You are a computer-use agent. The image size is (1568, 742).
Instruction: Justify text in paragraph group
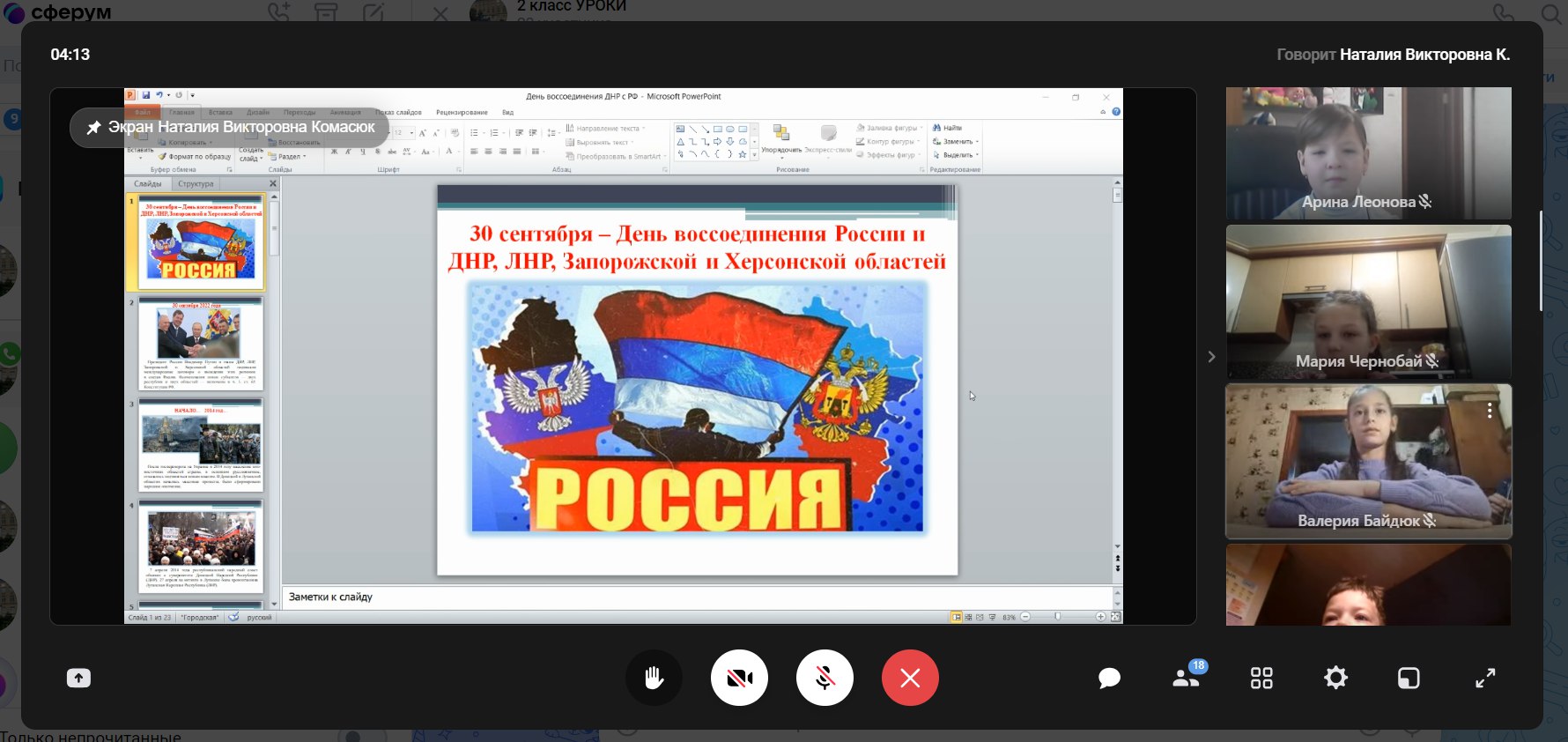coord(517,152)
